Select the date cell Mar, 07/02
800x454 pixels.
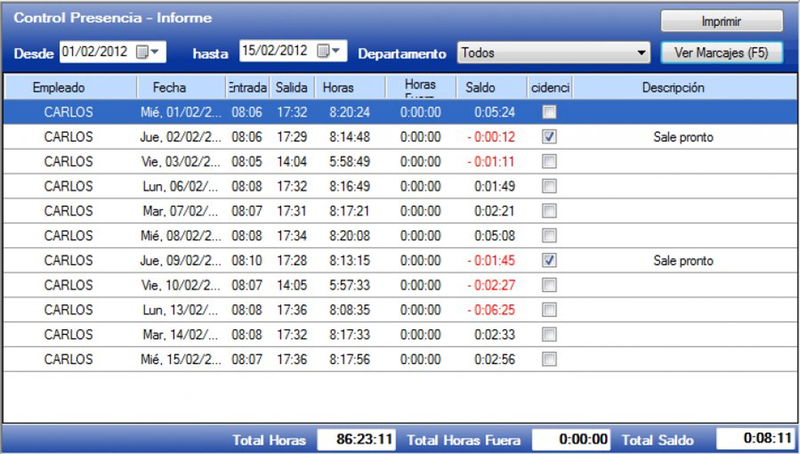click(181, 211)
